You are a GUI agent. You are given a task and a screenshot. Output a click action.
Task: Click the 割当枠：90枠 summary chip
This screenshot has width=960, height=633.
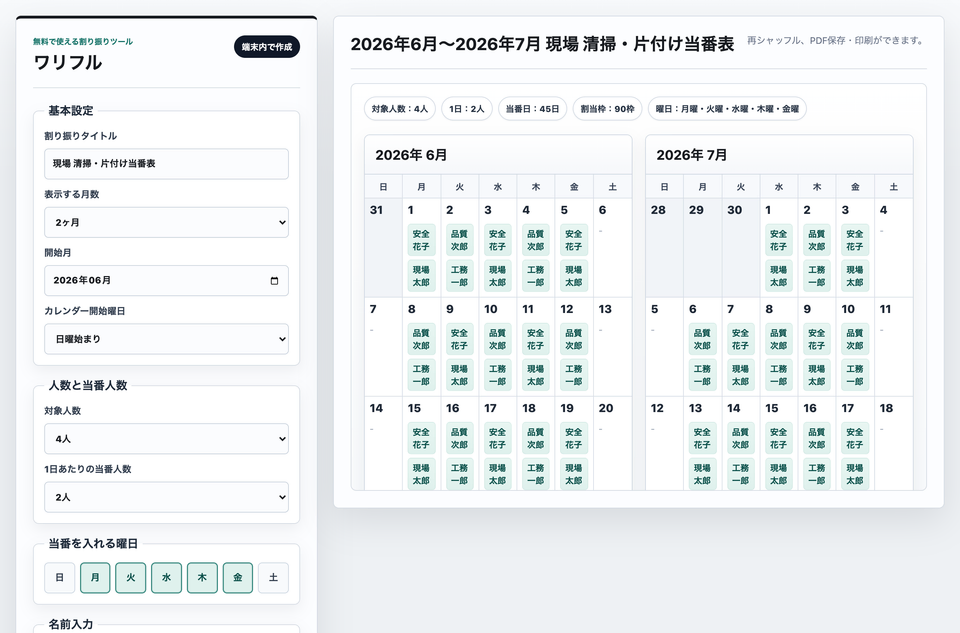607,109
